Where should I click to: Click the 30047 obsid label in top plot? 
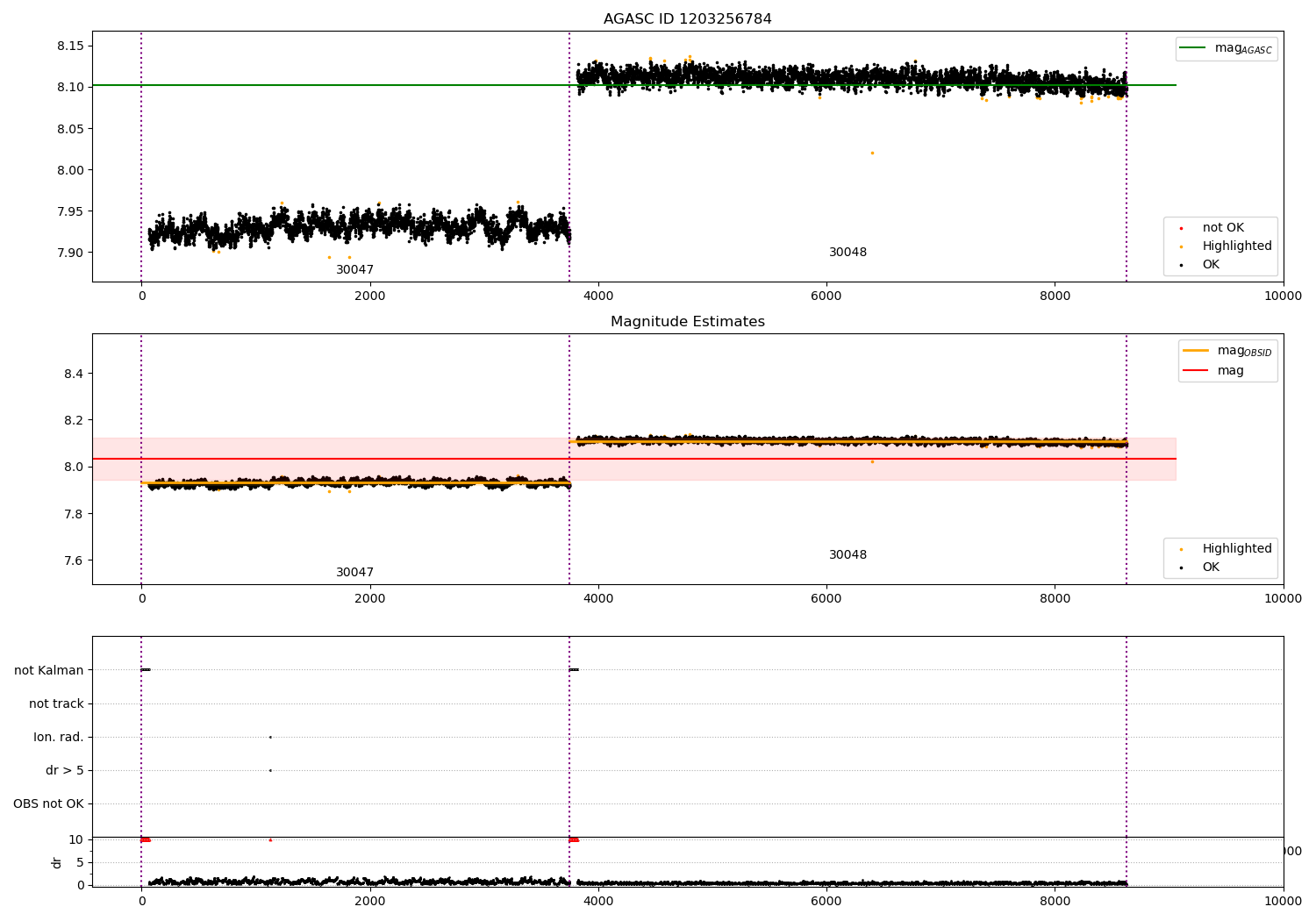coord(354,270)
